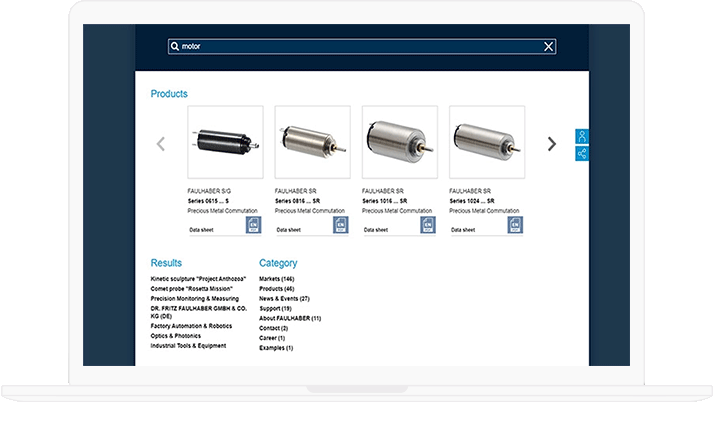Click 'Precious Metal Commutation' under Series 0615 S
The width and height of the screenshot is (715, 430).
click(x=223, y=211)
